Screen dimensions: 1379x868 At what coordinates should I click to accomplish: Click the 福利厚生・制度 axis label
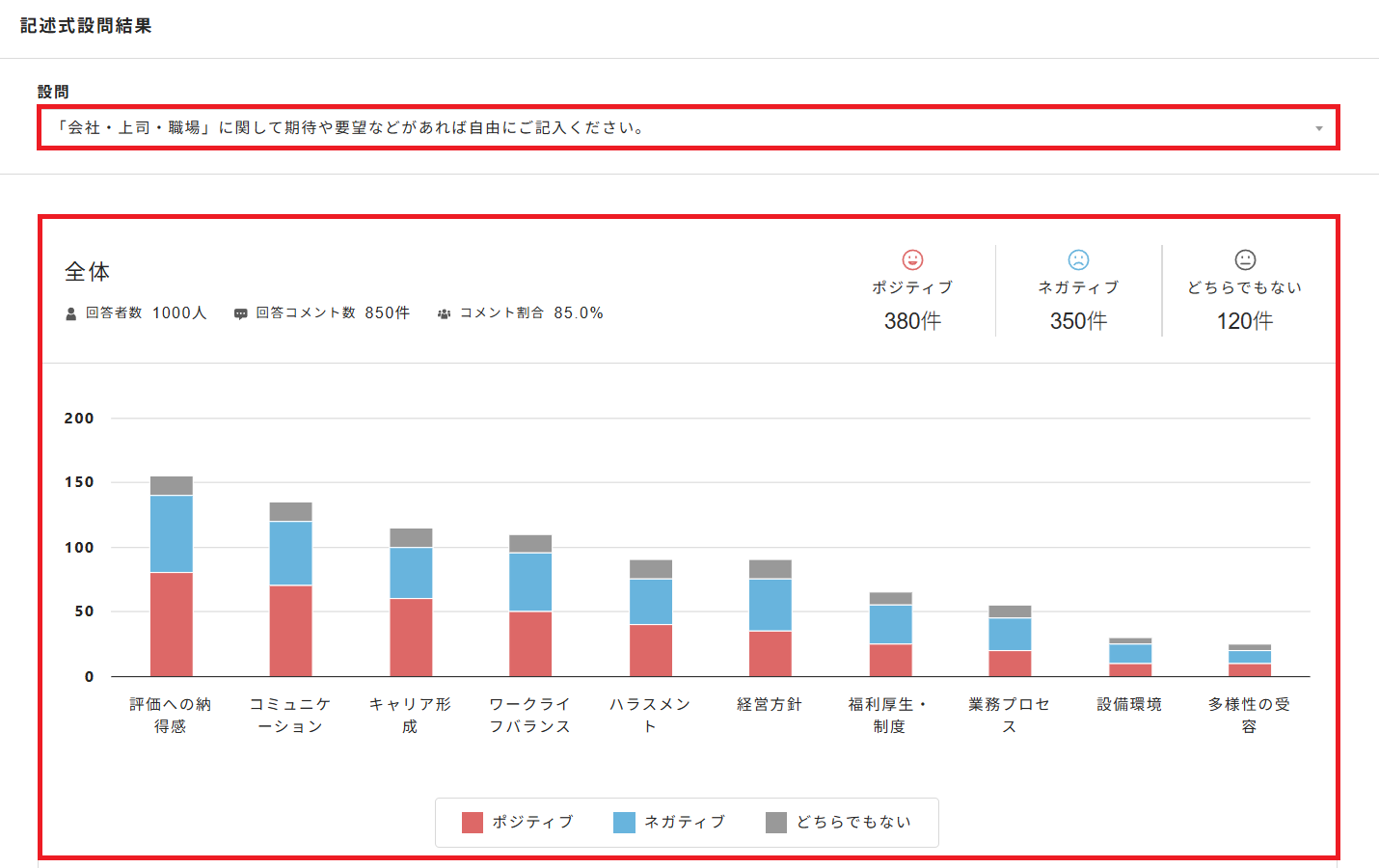889,716
